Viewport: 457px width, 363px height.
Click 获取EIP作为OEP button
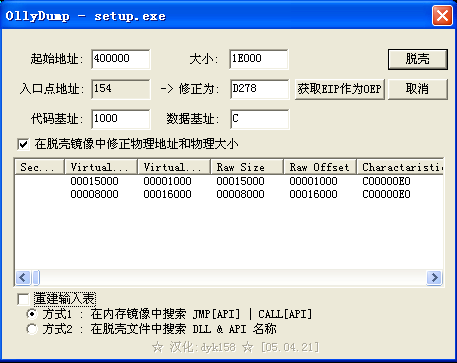click(340, 89)
